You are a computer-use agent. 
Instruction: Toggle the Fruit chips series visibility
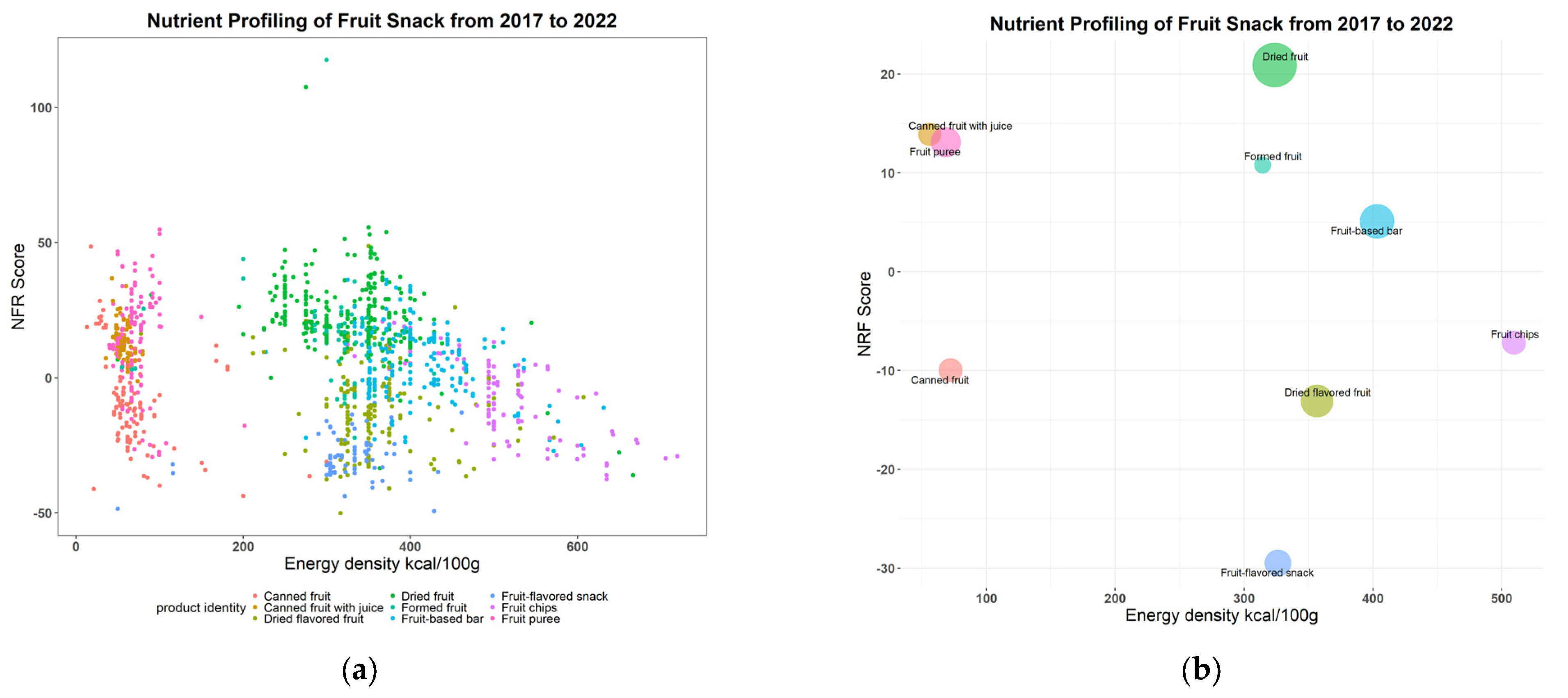tap(492, 607)
